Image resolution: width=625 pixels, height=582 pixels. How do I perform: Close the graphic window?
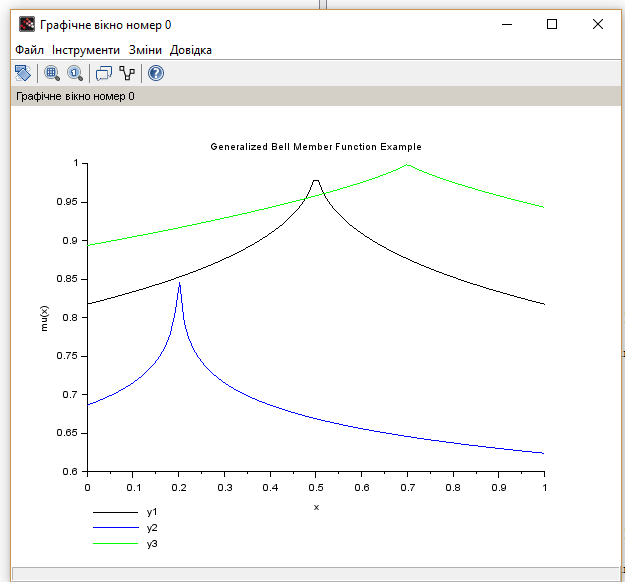coord(597,24)
